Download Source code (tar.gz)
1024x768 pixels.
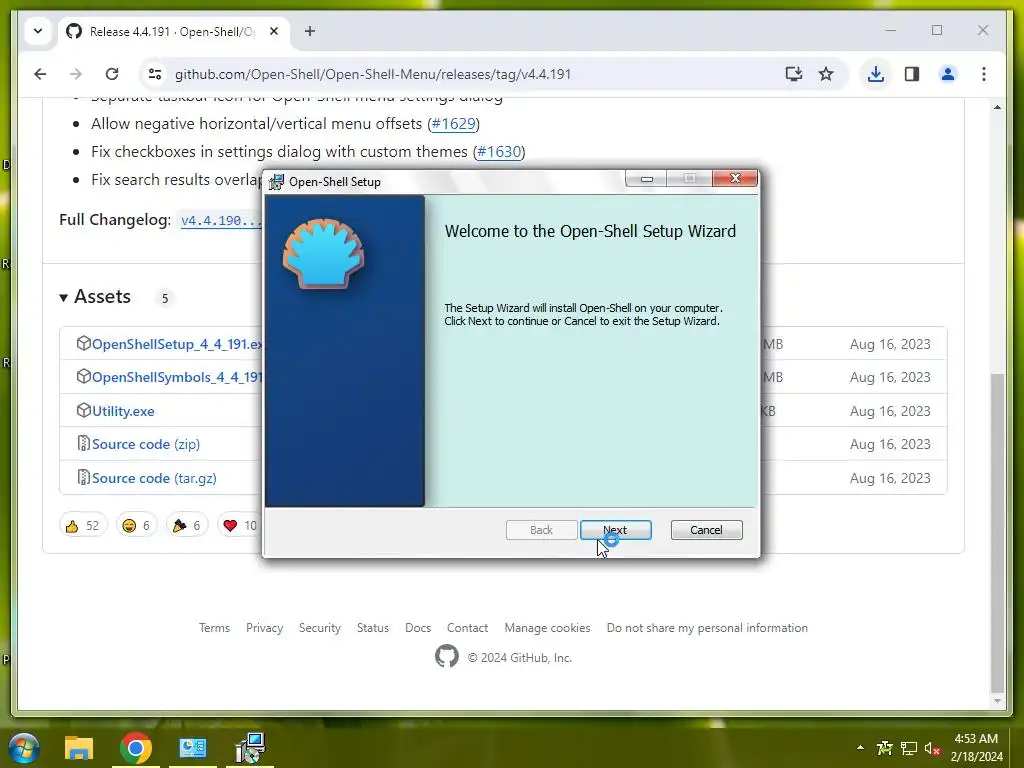[154, 478]
